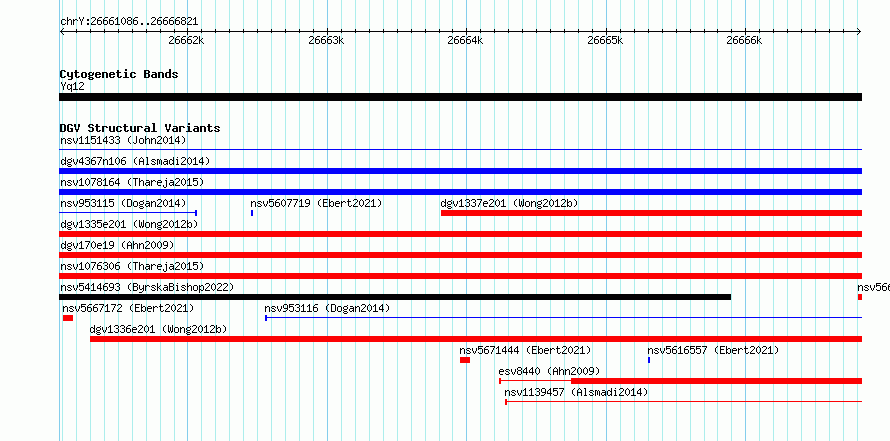Viewport: 890px width, 441px height.
Task: Open variant nsv1078164 (Thareja2015) label
Action: pyautogui.click(x=132, y=182)
